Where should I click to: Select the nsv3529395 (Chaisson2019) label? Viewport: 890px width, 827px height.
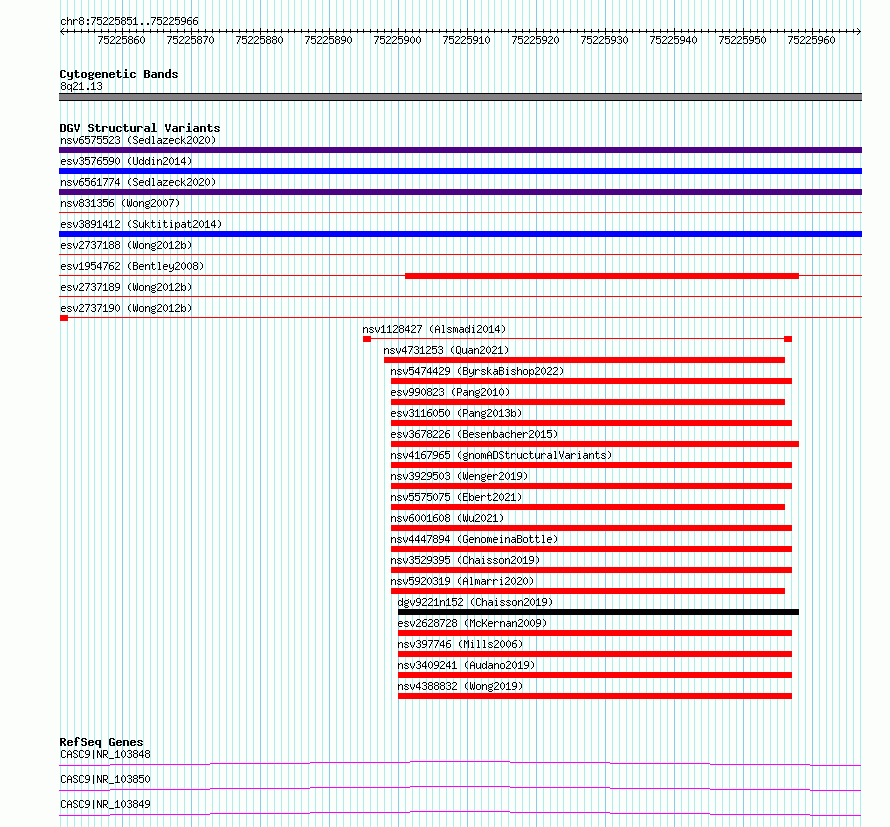[465, 560]
